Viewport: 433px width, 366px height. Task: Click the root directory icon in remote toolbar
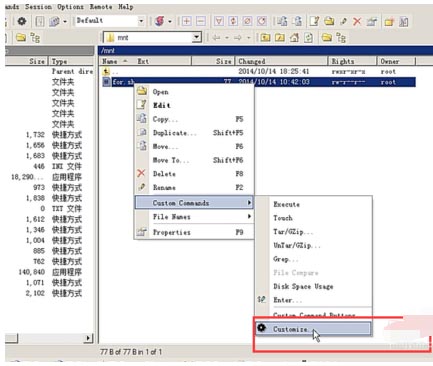(280, 38)
